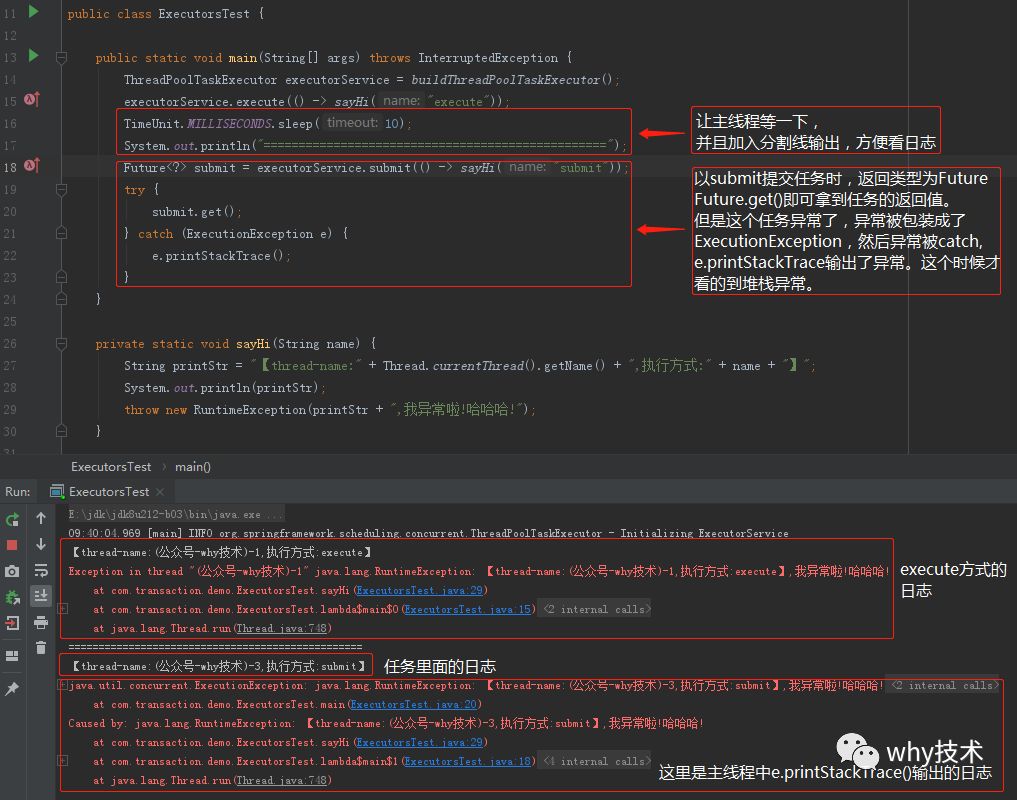Open the ExecutorsTest.java:20 stack trace link
Image resolution: width=1017 pixels, height=800 pixels.
(x=414, y=704)
